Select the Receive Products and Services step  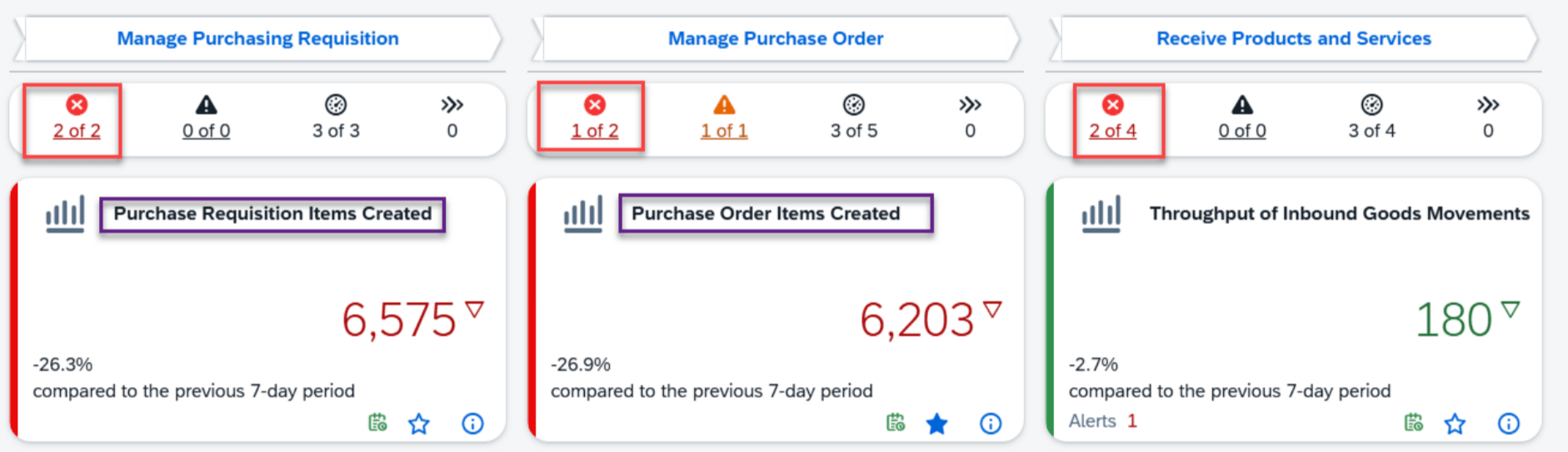pos(1293,38)
